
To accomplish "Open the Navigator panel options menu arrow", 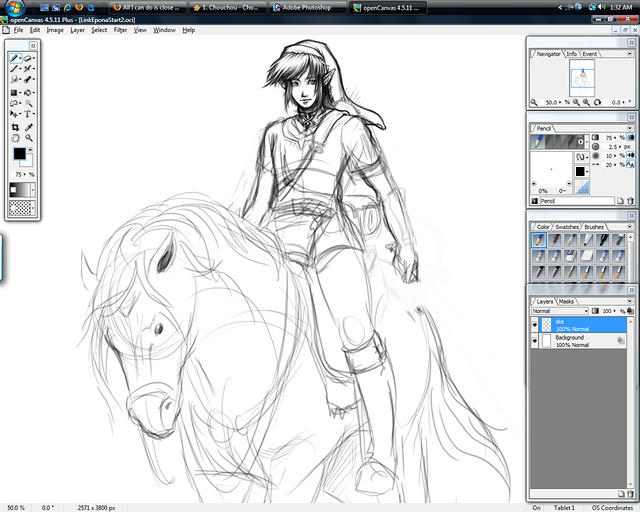I will pyautogui.click(x=629, y=53).
